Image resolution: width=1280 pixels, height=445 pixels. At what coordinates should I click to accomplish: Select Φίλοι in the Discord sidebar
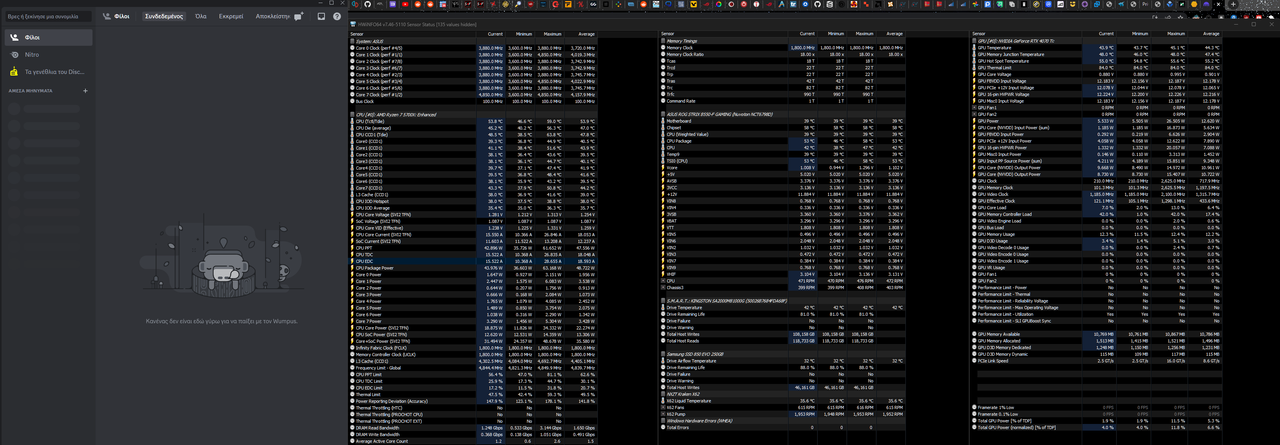49,37
